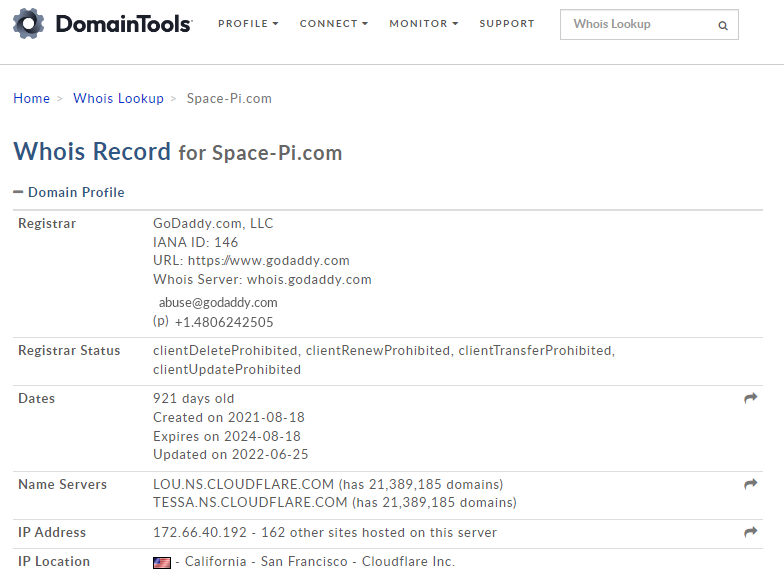Navigate to Home breadcrumb link
This screenshot has width=784, height=576.
coord(32,98)
